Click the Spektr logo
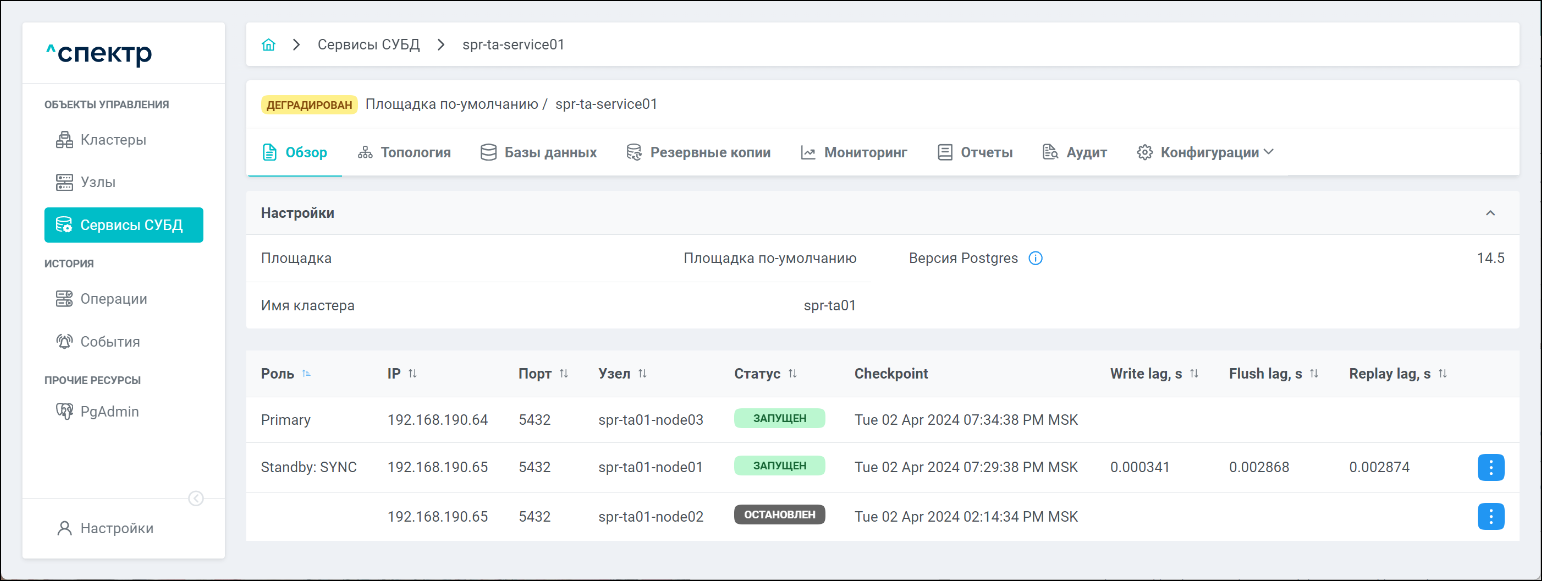Screen dimensions: 1542x581 point(100,54)
